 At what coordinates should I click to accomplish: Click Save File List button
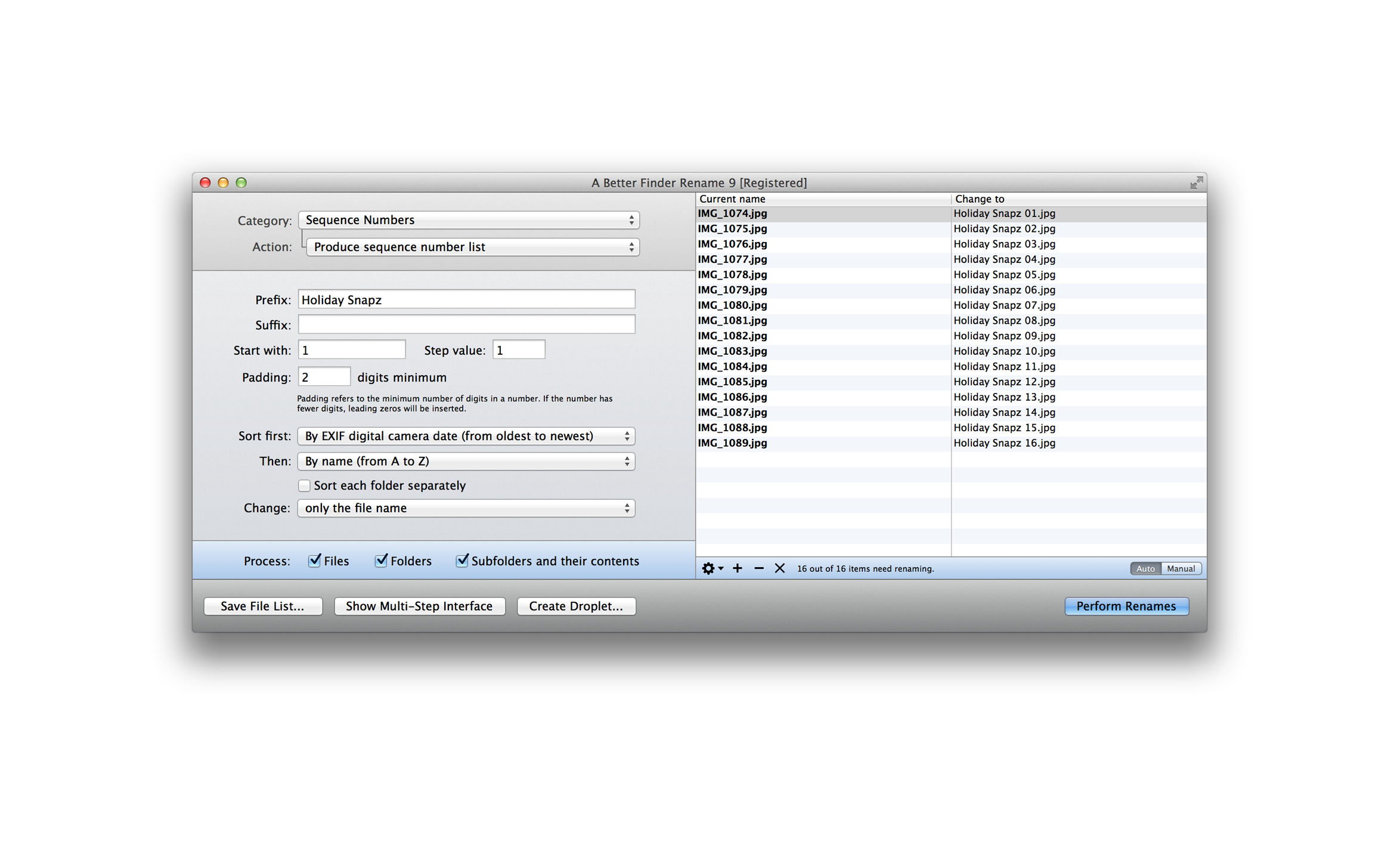[263, 606]
